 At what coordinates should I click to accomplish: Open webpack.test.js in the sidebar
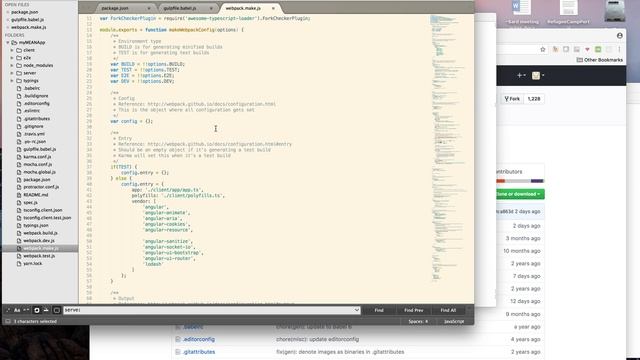39,256
